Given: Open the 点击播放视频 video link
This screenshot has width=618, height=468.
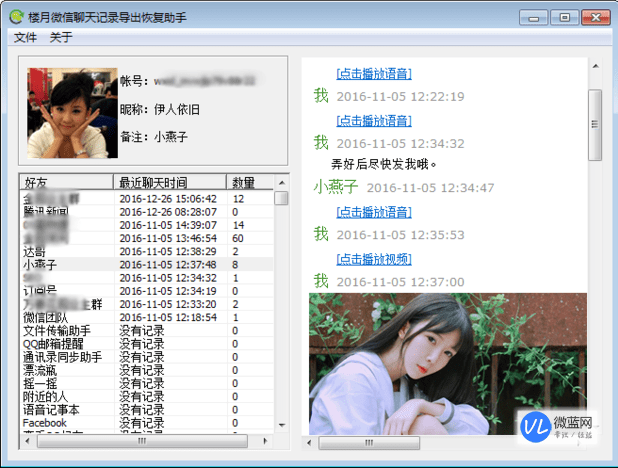Looking at the screenshot, I should [374, 259].
